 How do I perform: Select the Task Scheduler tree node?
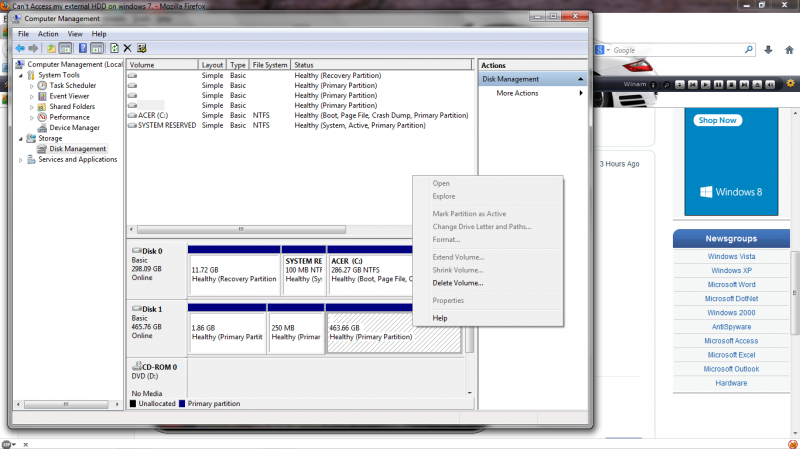72,85
